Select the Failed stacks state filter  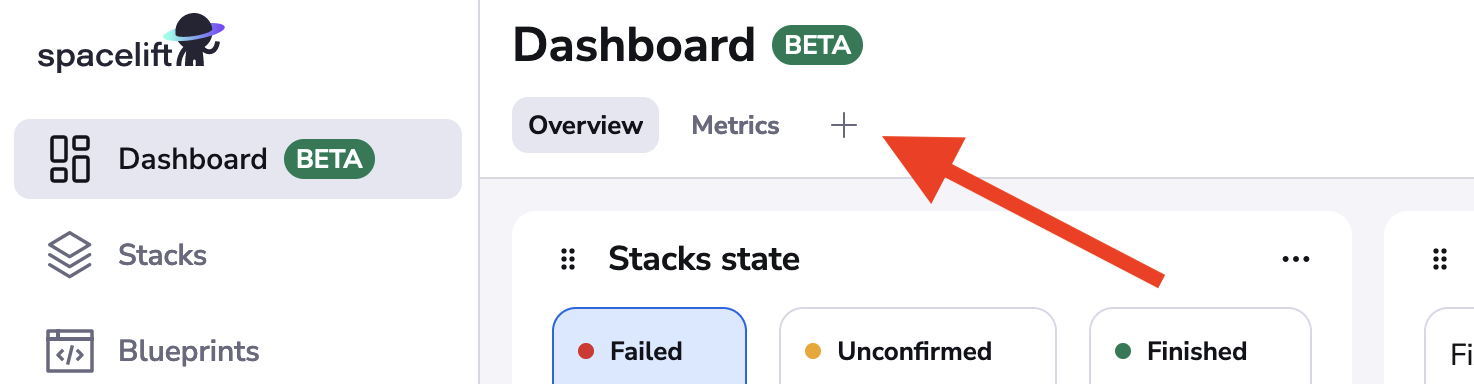point(649,346)
